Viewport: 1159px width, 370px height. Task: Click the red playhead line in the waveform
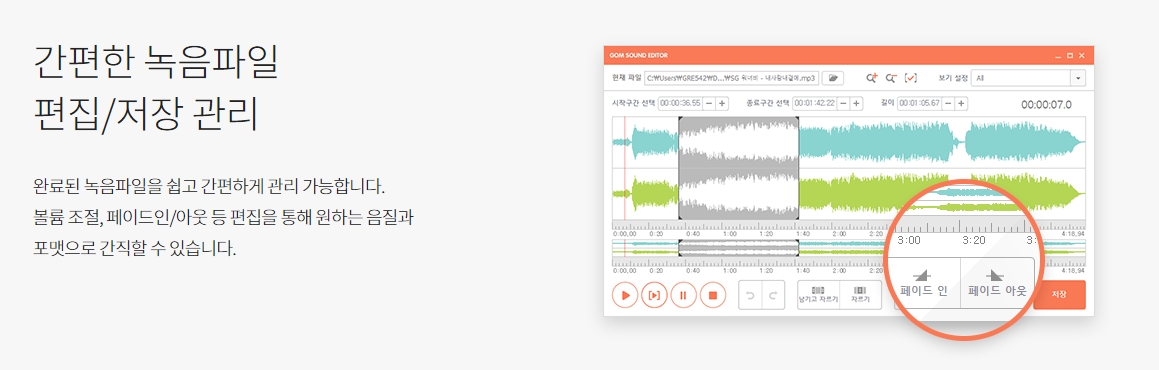625,168
